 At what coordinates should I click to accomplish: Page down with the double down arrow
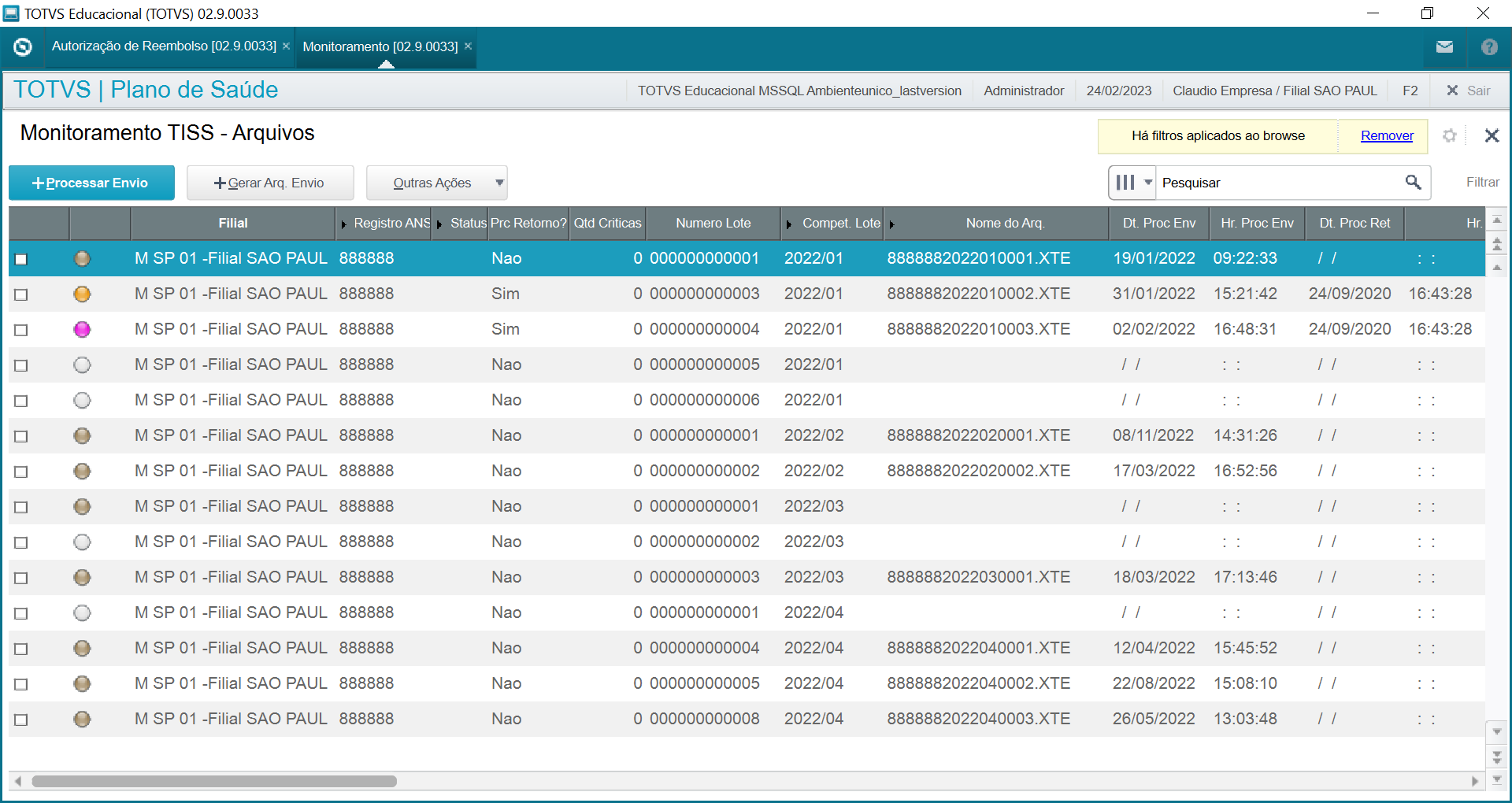click(1497, 757)
